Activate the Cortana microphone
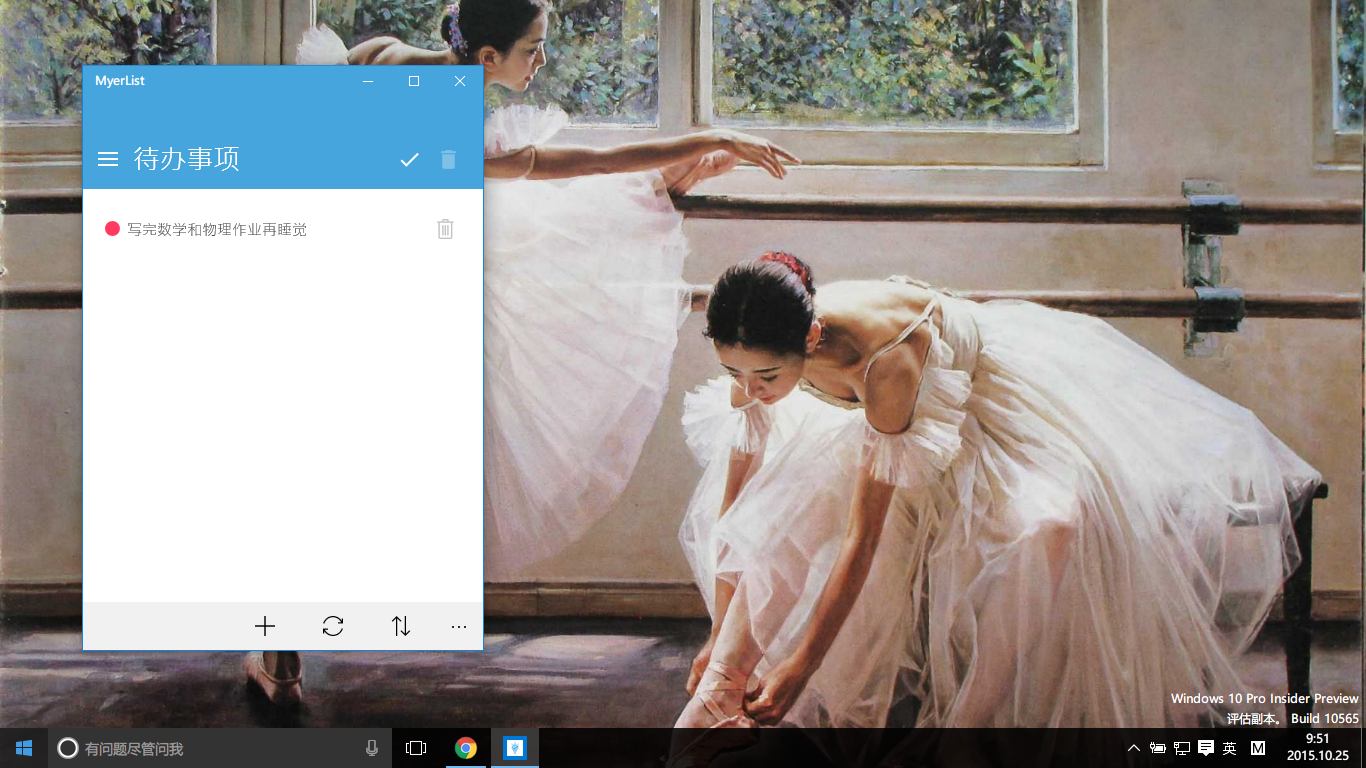The image size is (1366, 768). click(372, 748)
